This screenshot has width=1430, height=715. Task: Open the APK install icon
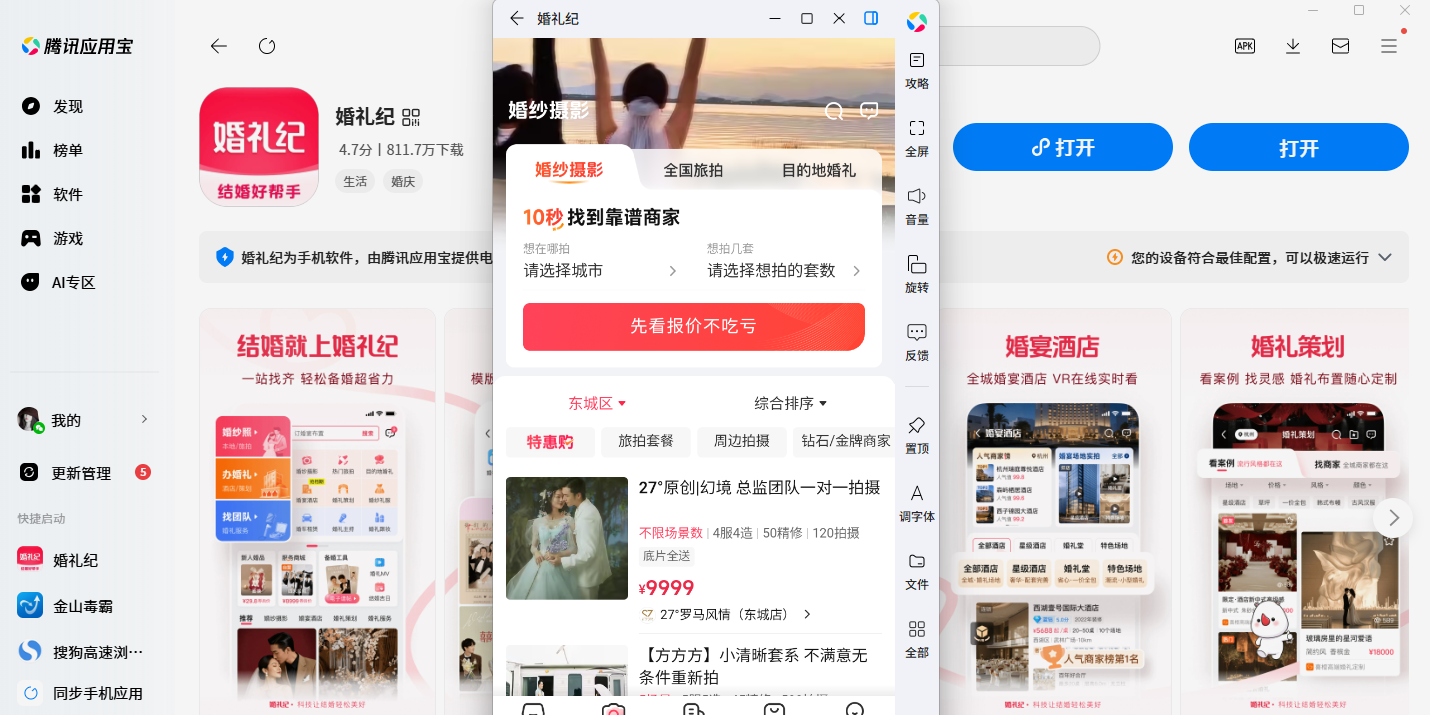1245,46
